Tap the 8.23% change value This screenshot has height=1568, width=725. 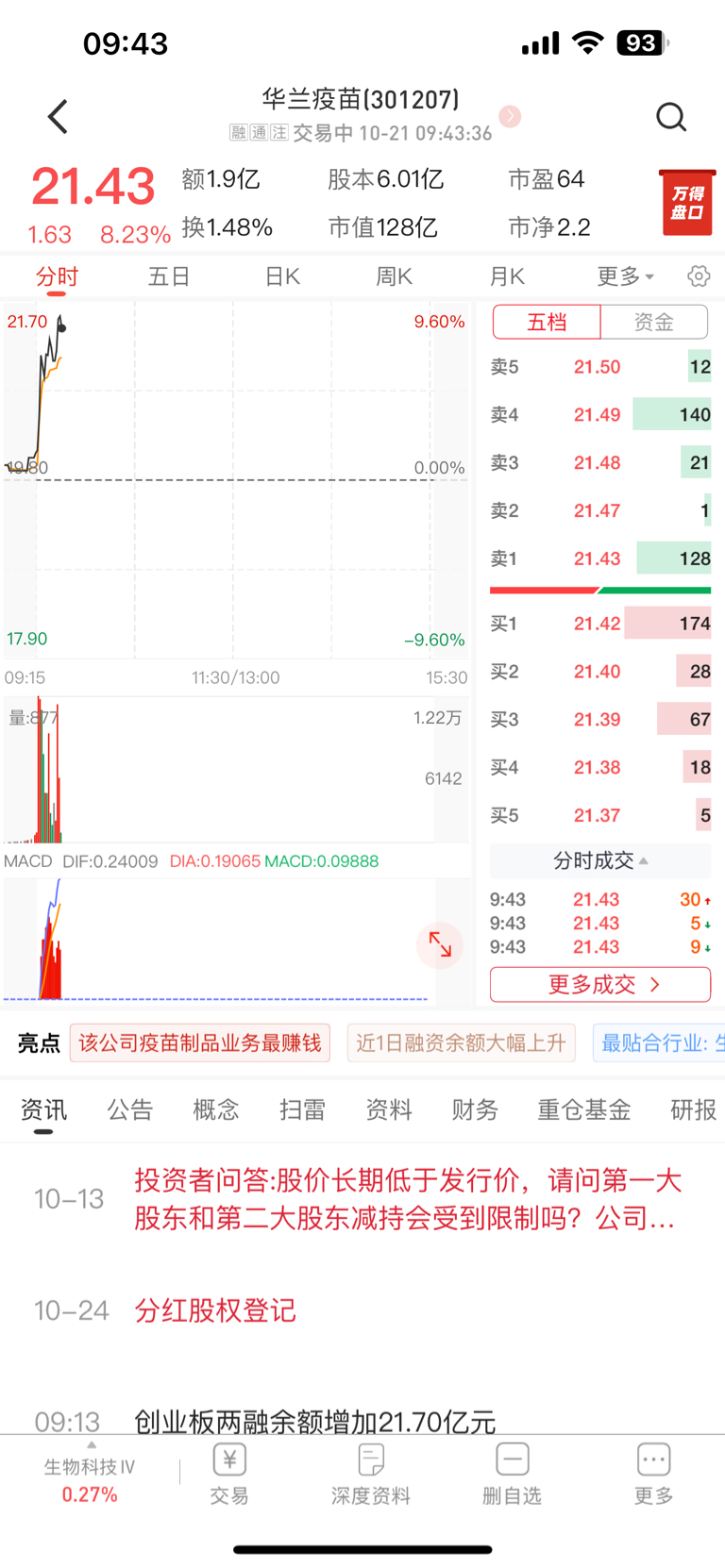coord(136,234)
